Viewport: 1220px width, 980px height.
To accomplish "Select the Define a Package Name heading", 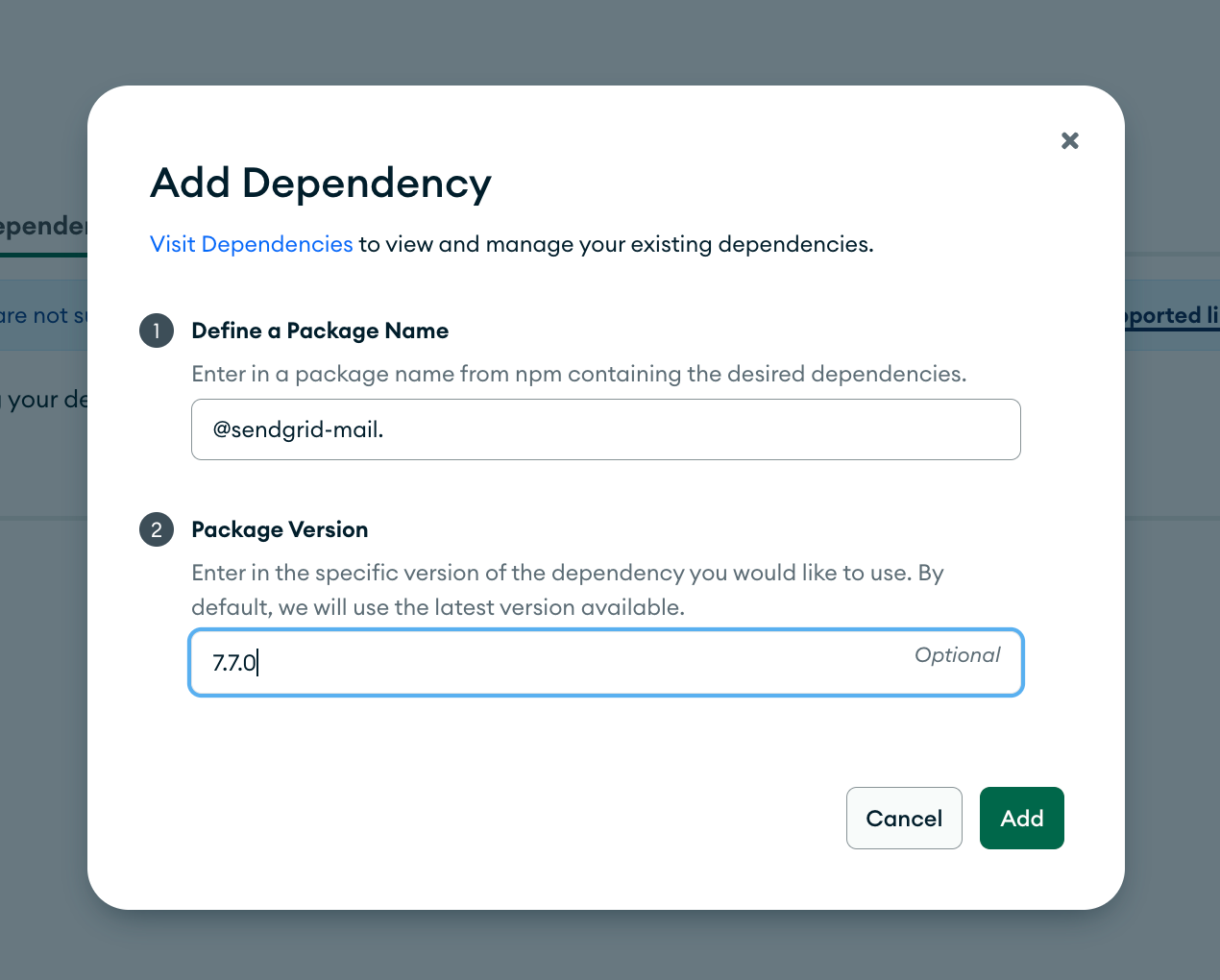I will [320, 331].
